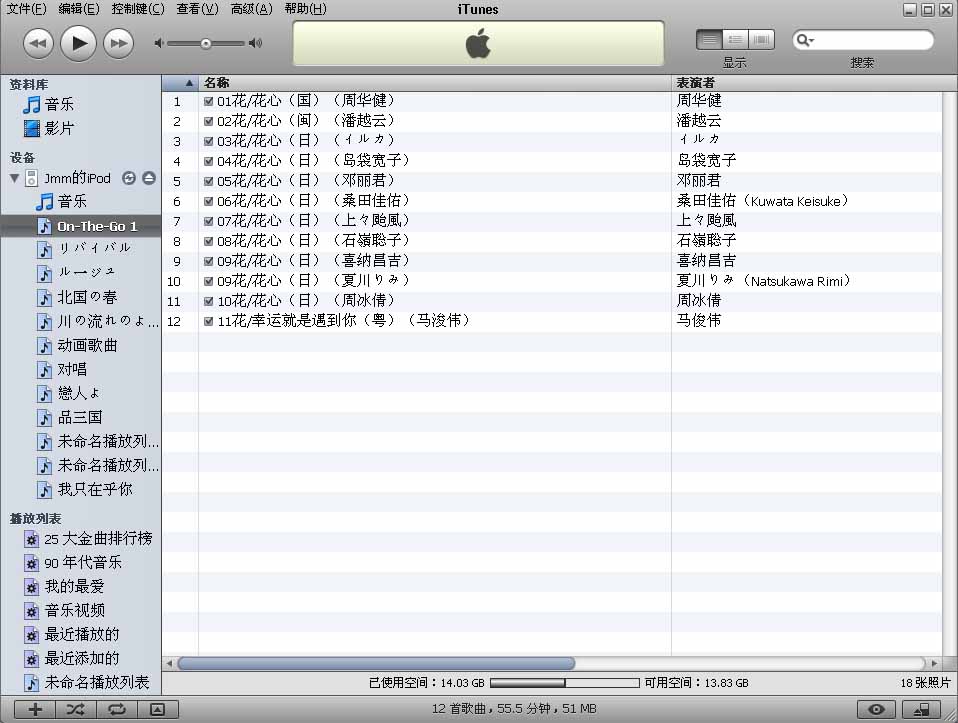958x723 pixels.
Task: Sort by the 名称 column header
Action: [434, 83]
